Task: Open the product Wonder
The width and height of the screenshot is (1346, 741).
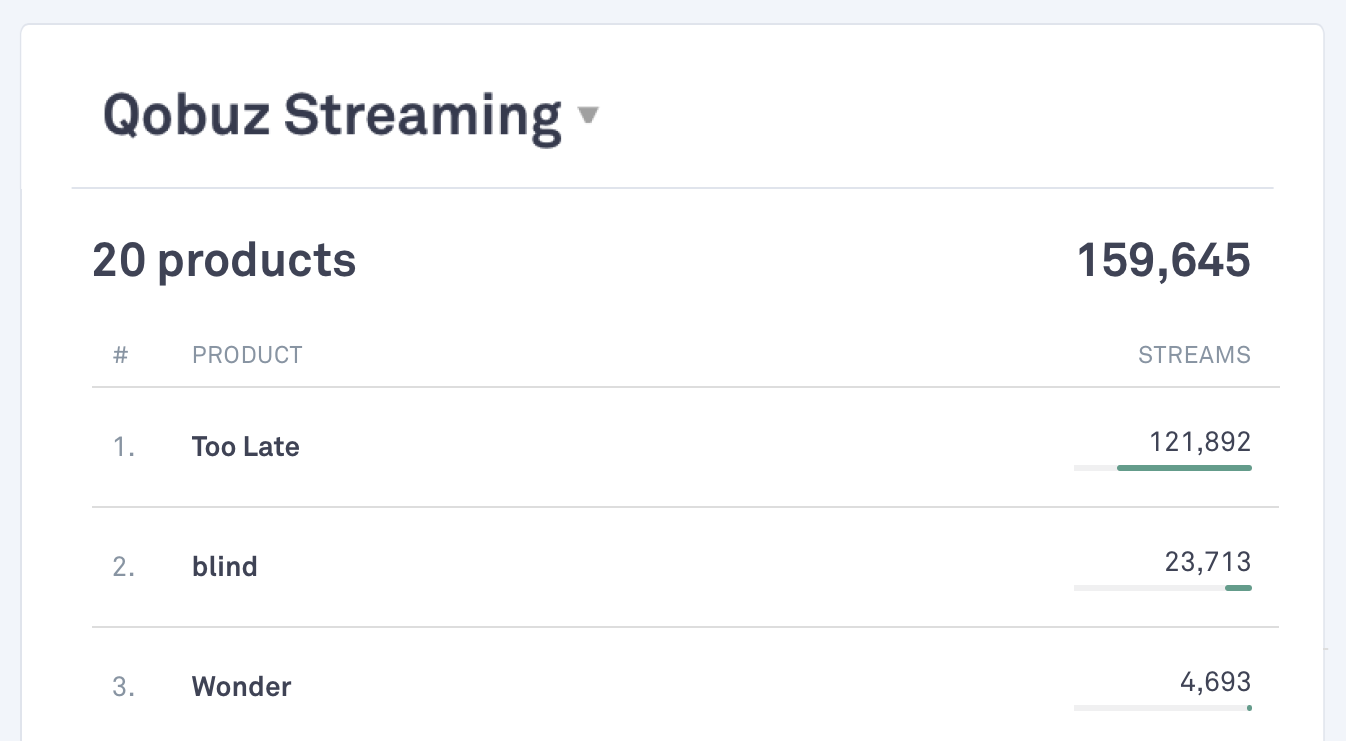Action: (241, 686)
